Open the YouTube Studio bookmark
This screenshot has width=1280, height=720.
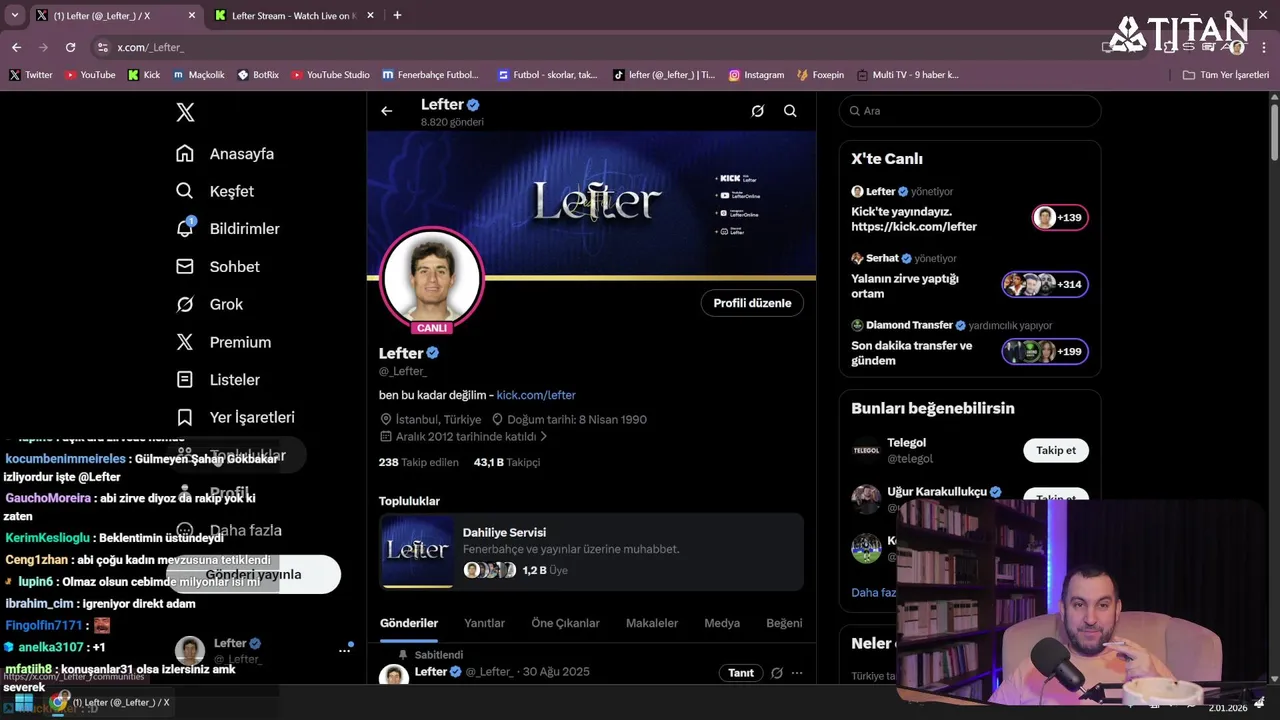click(330, 75)
